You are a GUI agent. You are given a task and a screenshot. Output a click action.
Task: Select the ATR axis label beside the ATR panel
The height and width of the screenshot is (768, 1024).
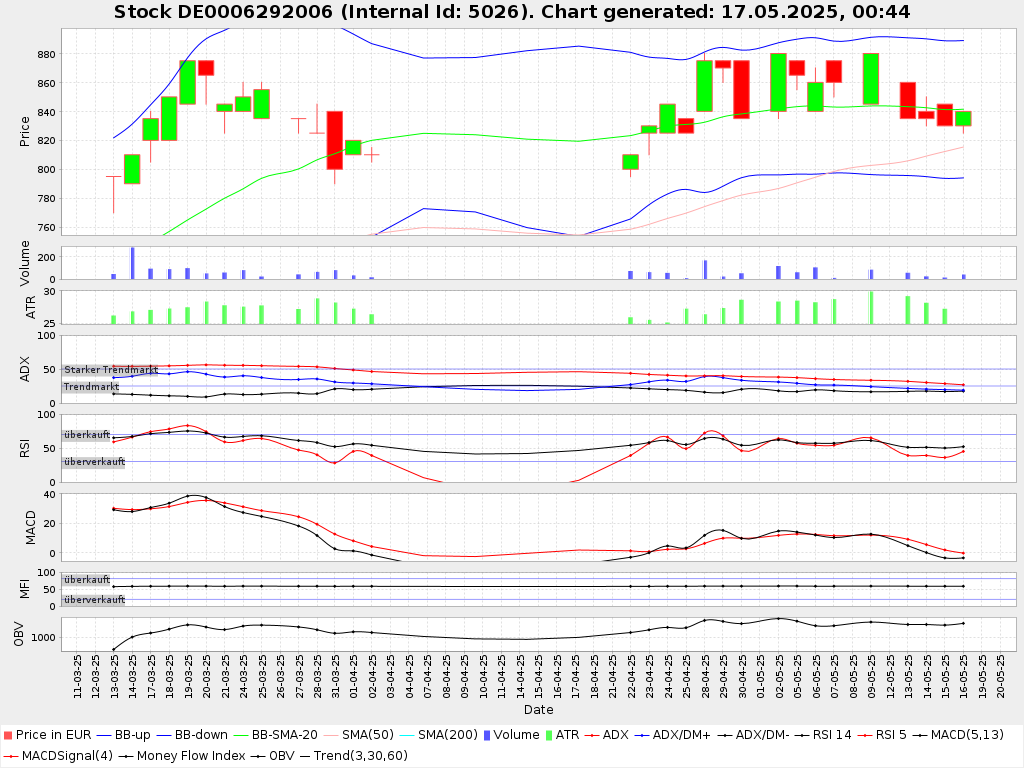(x=30, y=307)
